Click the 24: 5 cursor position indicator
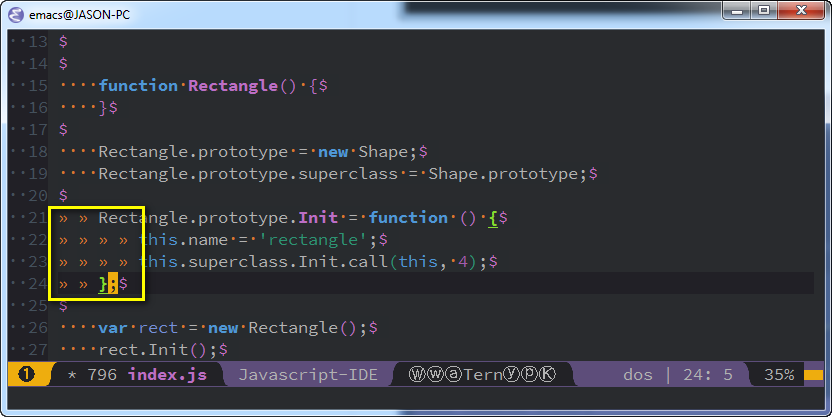Image resolution: width=832 pixels, height=417 pixels. [x=708, y=375]
